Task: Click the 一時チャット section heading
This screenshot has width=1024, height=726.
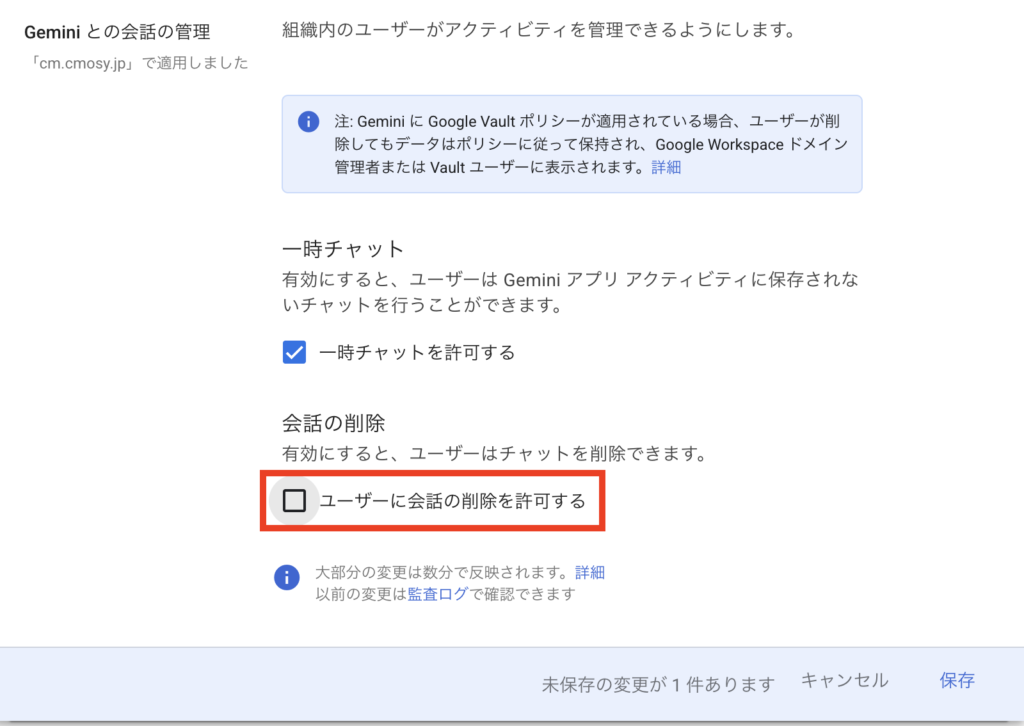Action: (x=344, y=249)
